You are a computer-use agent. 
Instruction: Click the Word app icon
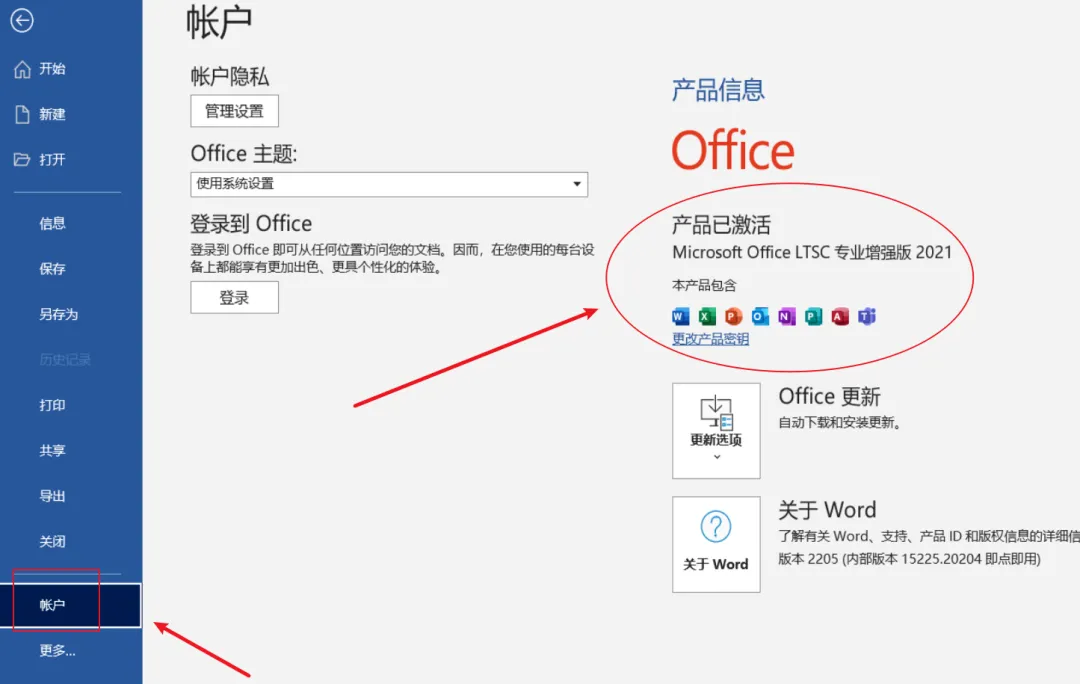pyautogui.click(x=681, y=316)
